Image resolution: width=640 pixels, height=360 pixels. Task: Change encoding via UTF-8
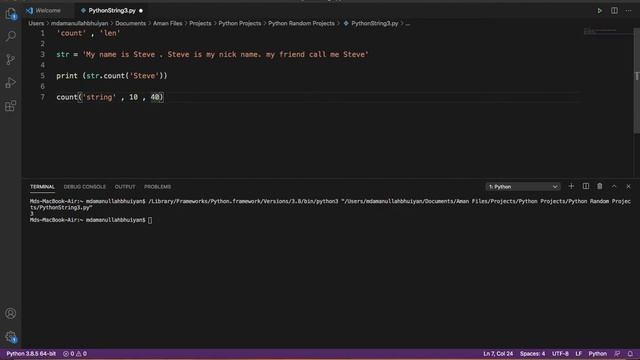(x=560, y=354)
